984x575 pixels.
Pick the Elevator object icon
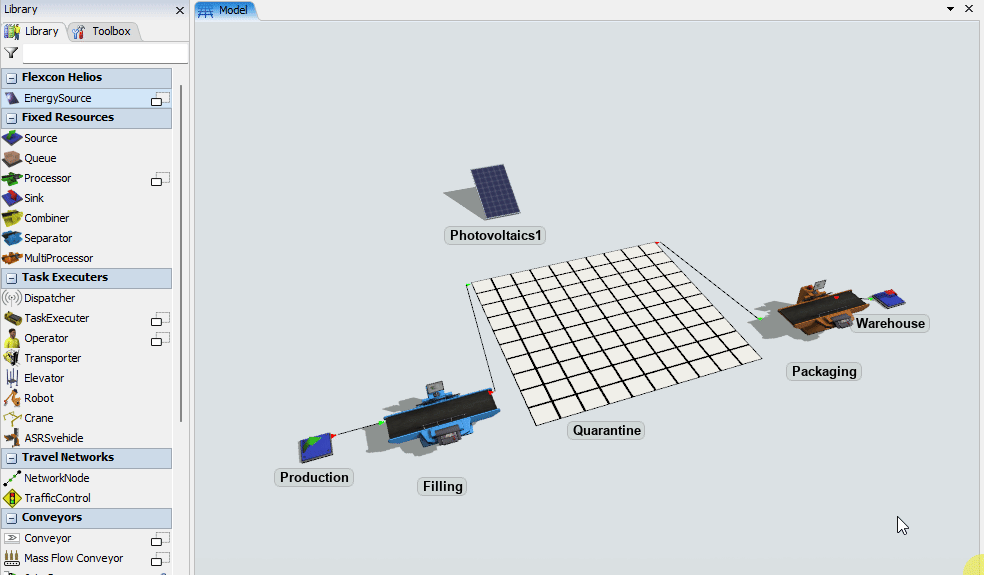pos(12,378)
